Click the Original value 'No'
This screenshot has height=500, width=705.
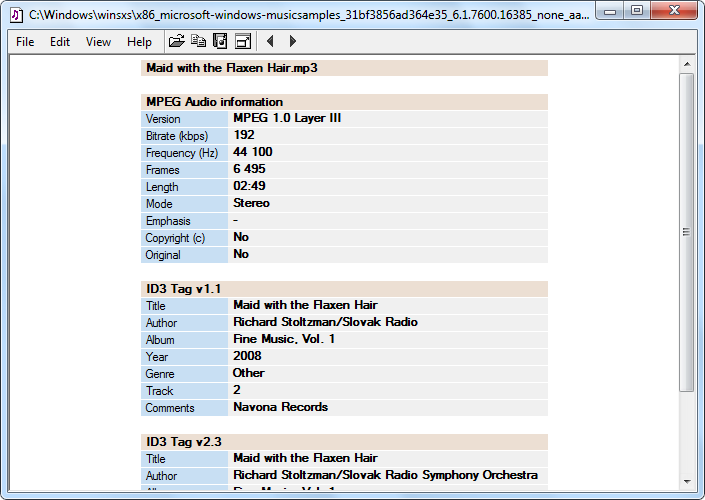(x=241, y=254)
